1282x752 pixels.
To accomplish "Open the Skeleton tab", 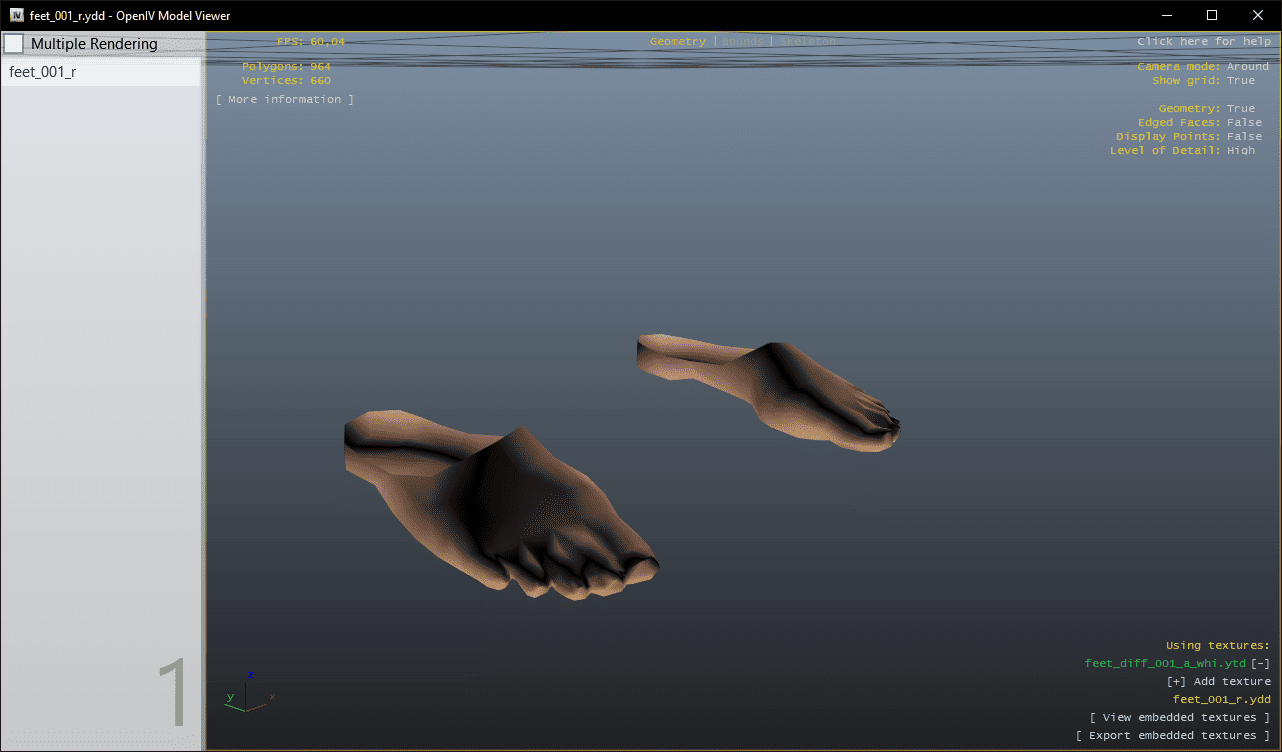I will pos(807,42).
